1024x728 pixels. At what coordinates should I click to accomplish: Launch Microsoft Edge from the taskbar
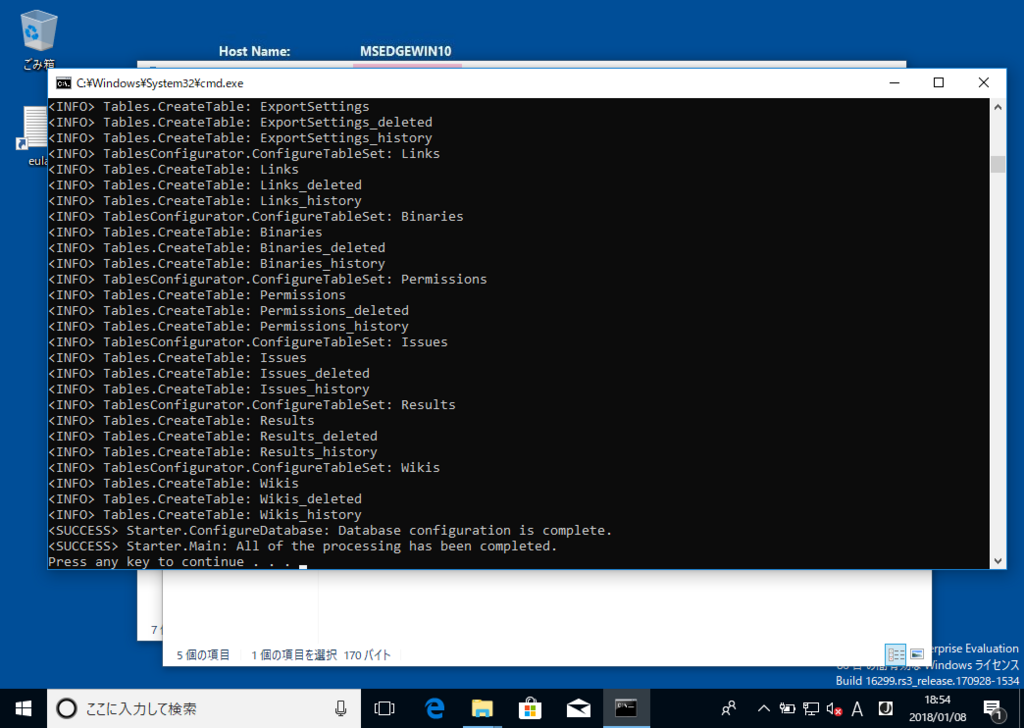point(434,708)
